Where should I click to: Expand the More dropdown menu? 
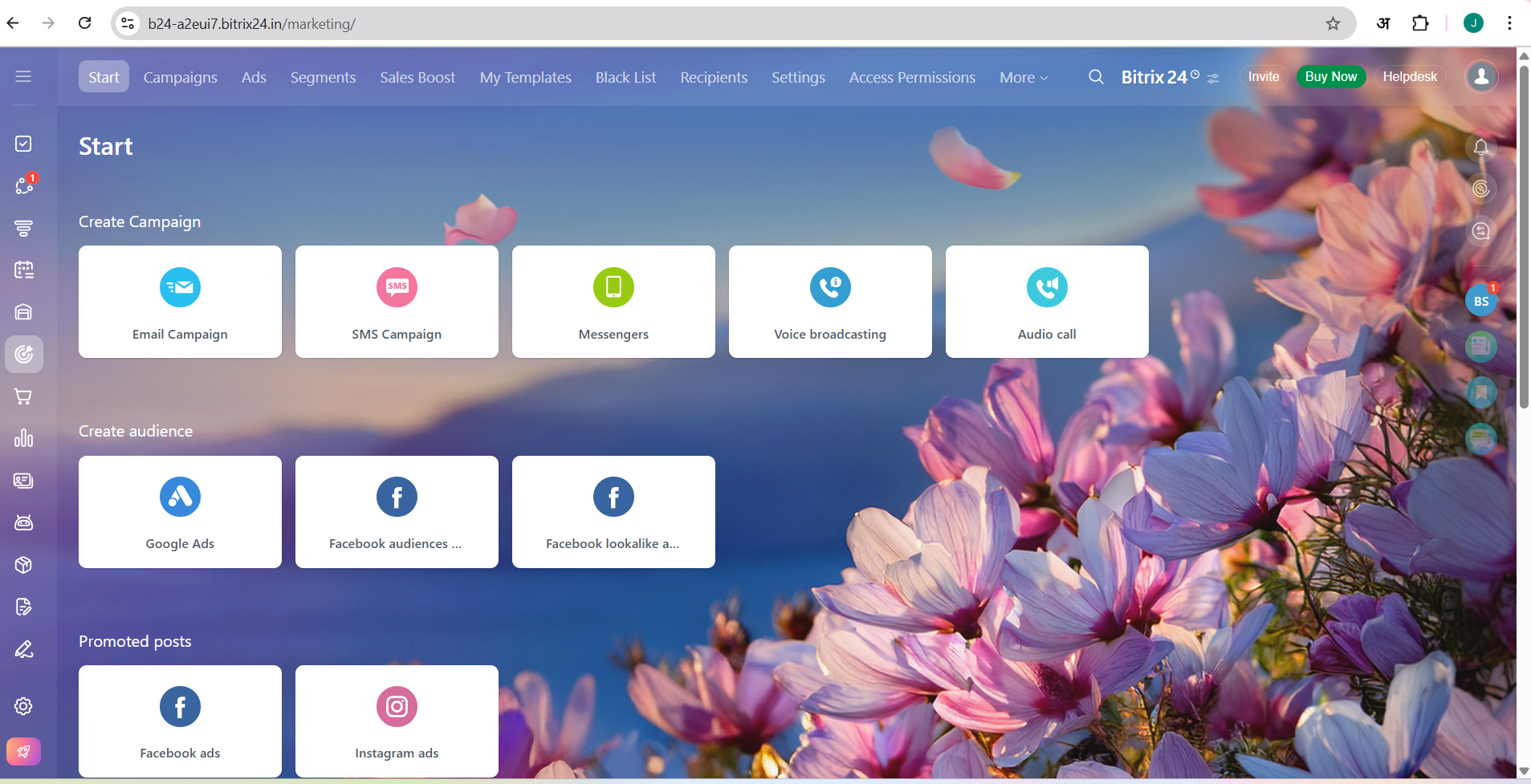[1024, 78]
